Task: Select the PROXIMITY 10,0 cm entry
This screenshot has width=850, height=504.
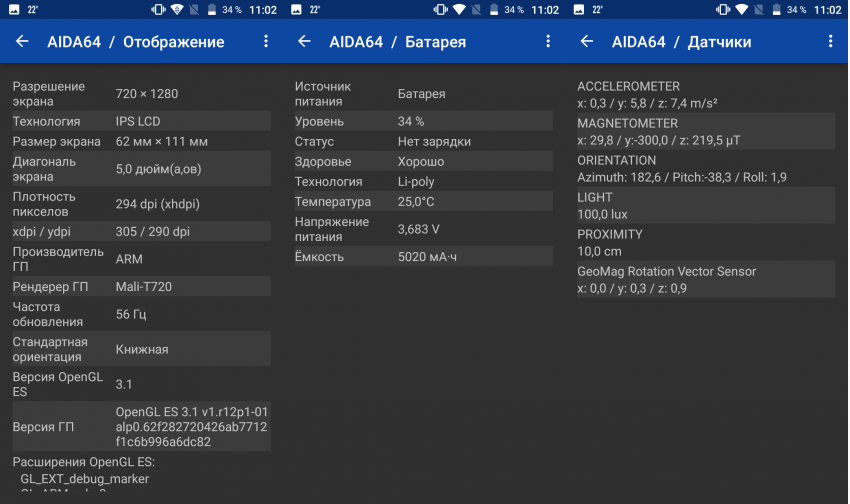Action: pyautogui.click(x=706, y=242)
